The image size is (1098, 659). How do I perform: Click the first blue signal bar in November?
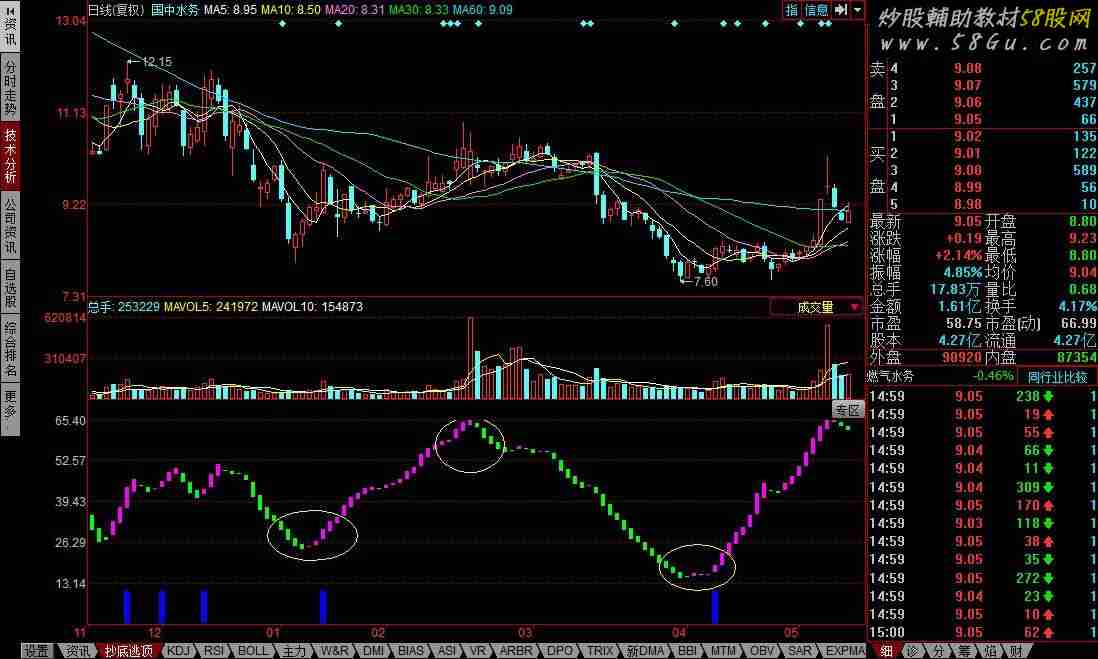[127, 607]
